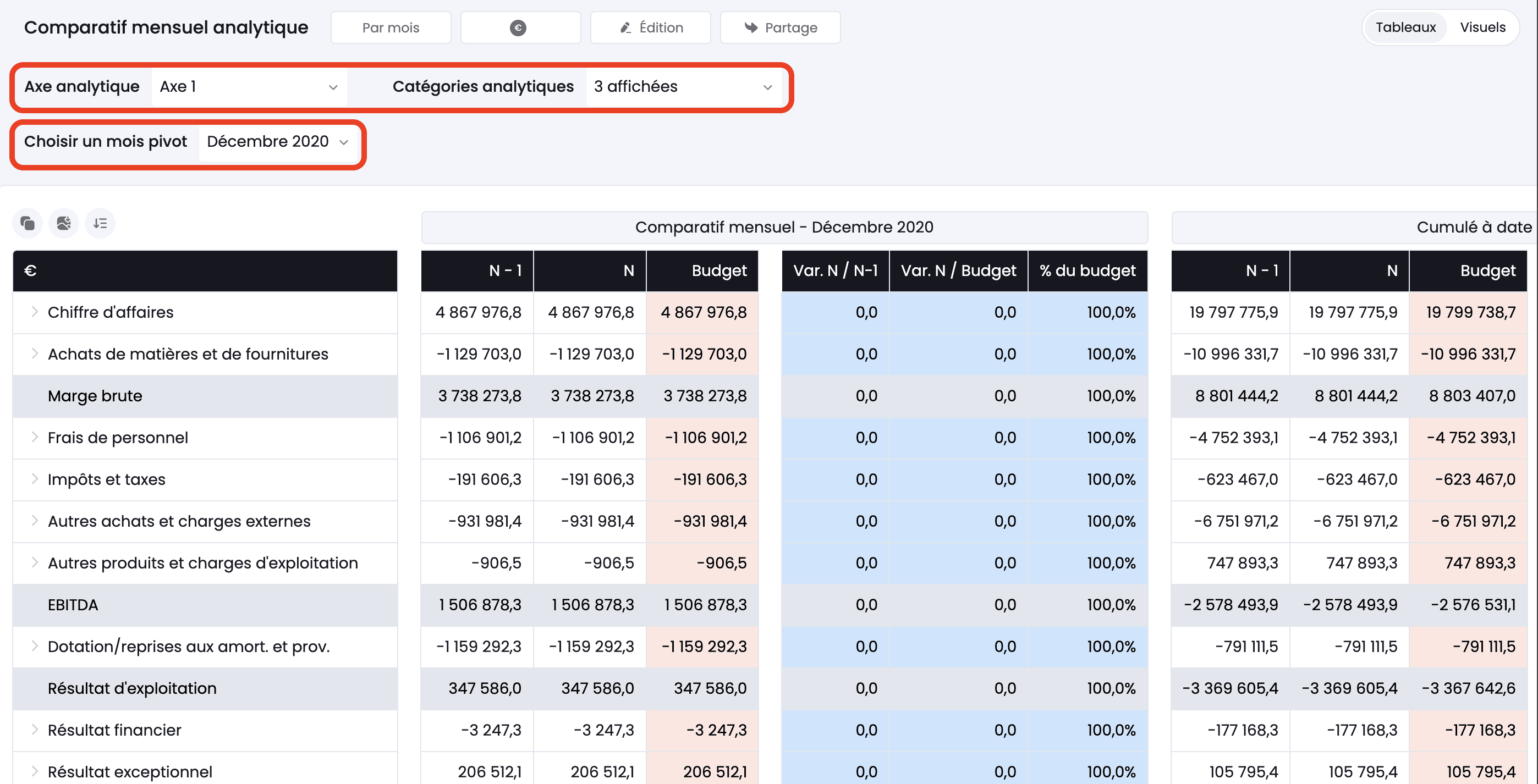
Task: Click Chiffre d'affaires budget value 4 867 976,8
Action: coord(703,312)
